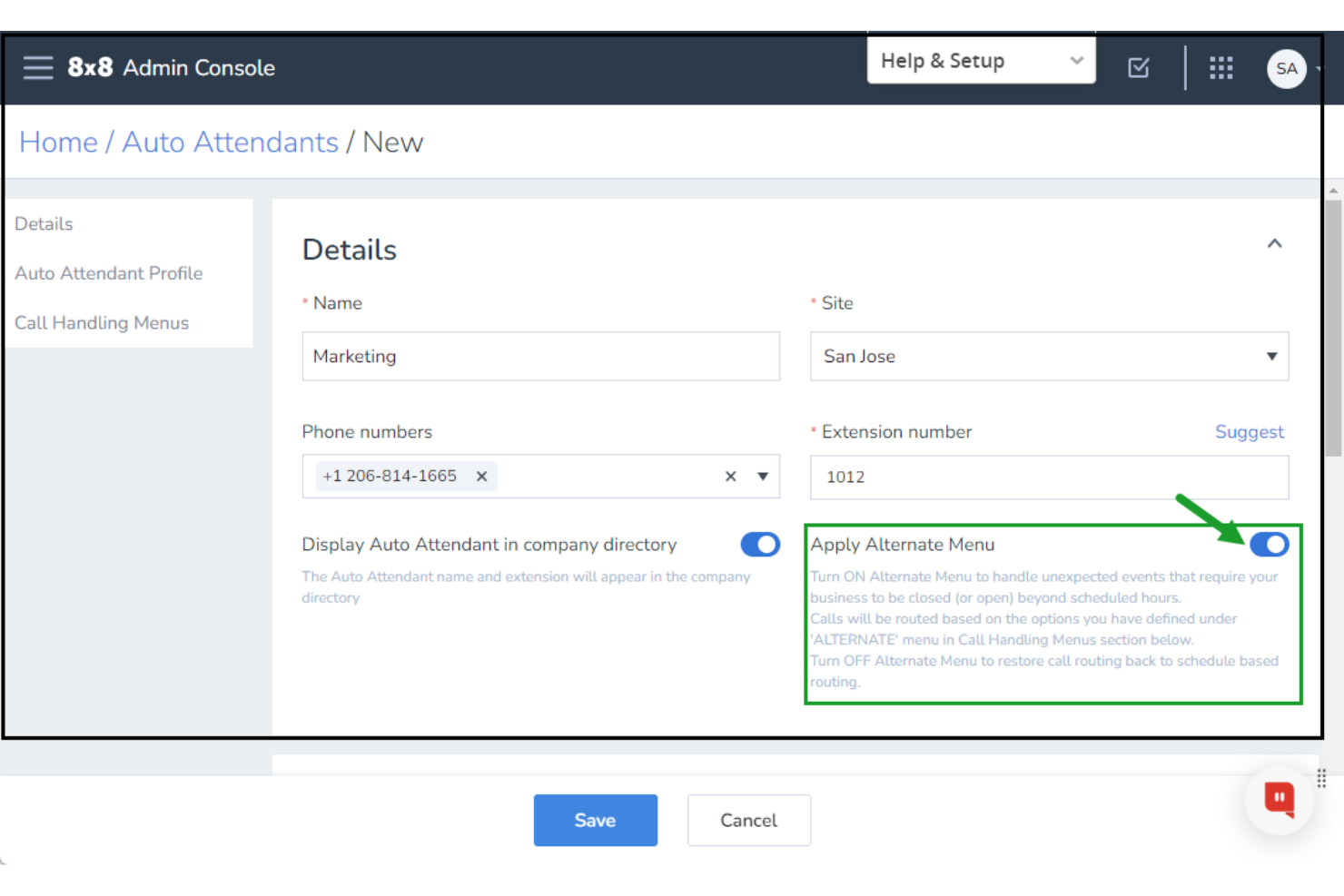The width and height of the screenshot is (1344, 896).
Task: Clear all selected phone numbers
Action: [730, 476]
